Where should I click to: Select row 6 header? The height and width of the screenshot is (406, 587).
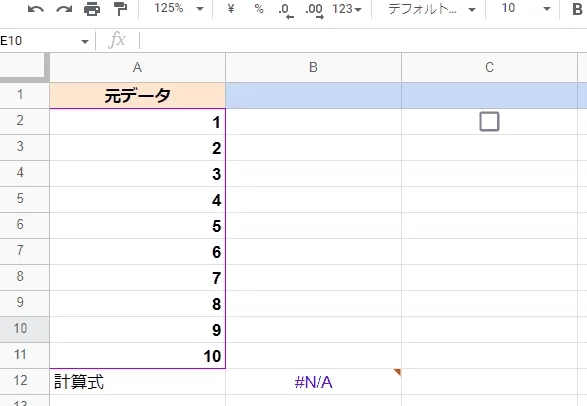click(x=24, y=225)
